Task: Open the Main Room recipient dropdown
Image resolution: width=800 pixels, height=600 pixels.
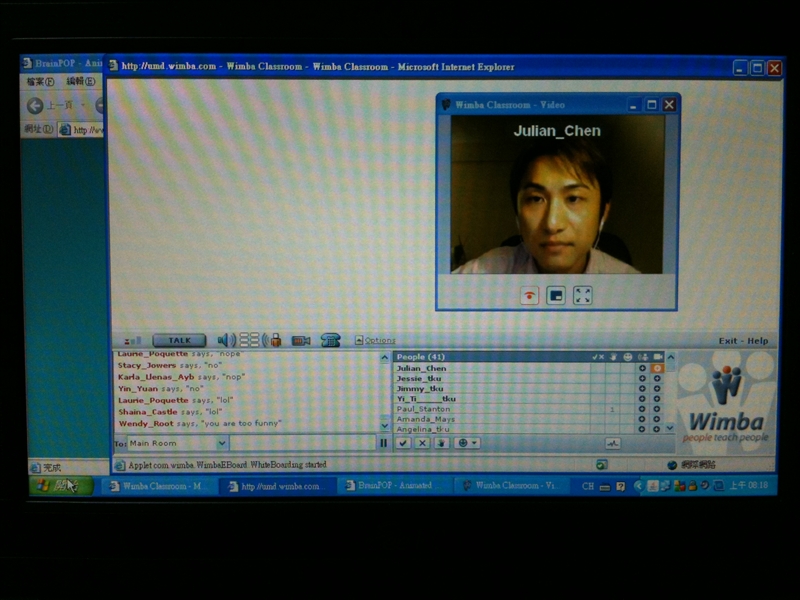Action: (222, 443)
